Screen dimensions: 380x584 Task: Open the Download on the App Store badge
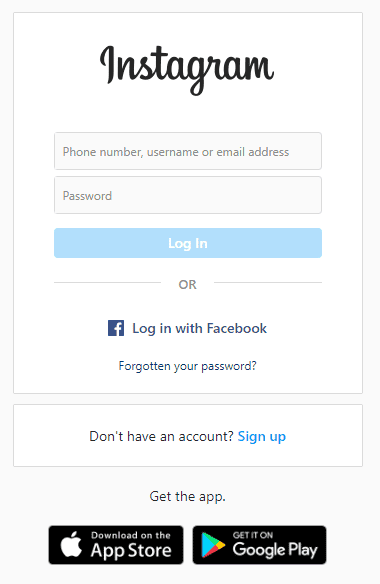116,545
